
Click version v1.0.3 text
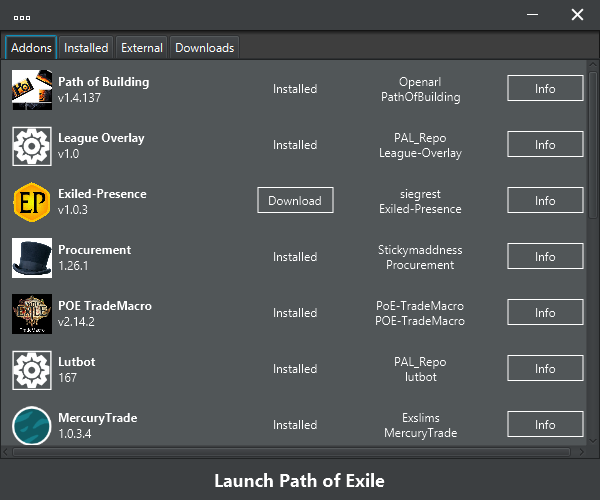click(x=73, y=210)
